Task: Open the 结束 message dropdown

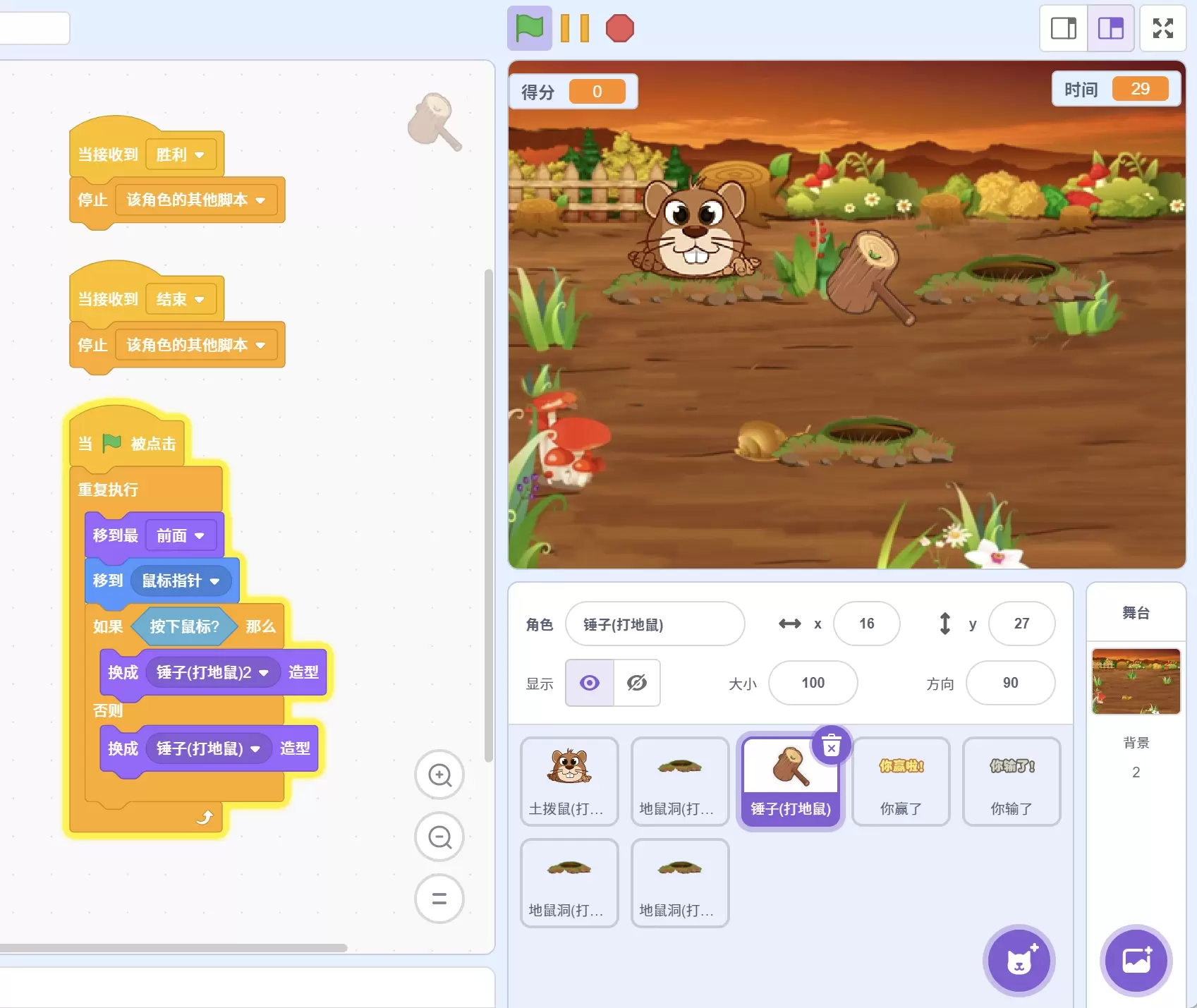Action: [x=181, y=299]
